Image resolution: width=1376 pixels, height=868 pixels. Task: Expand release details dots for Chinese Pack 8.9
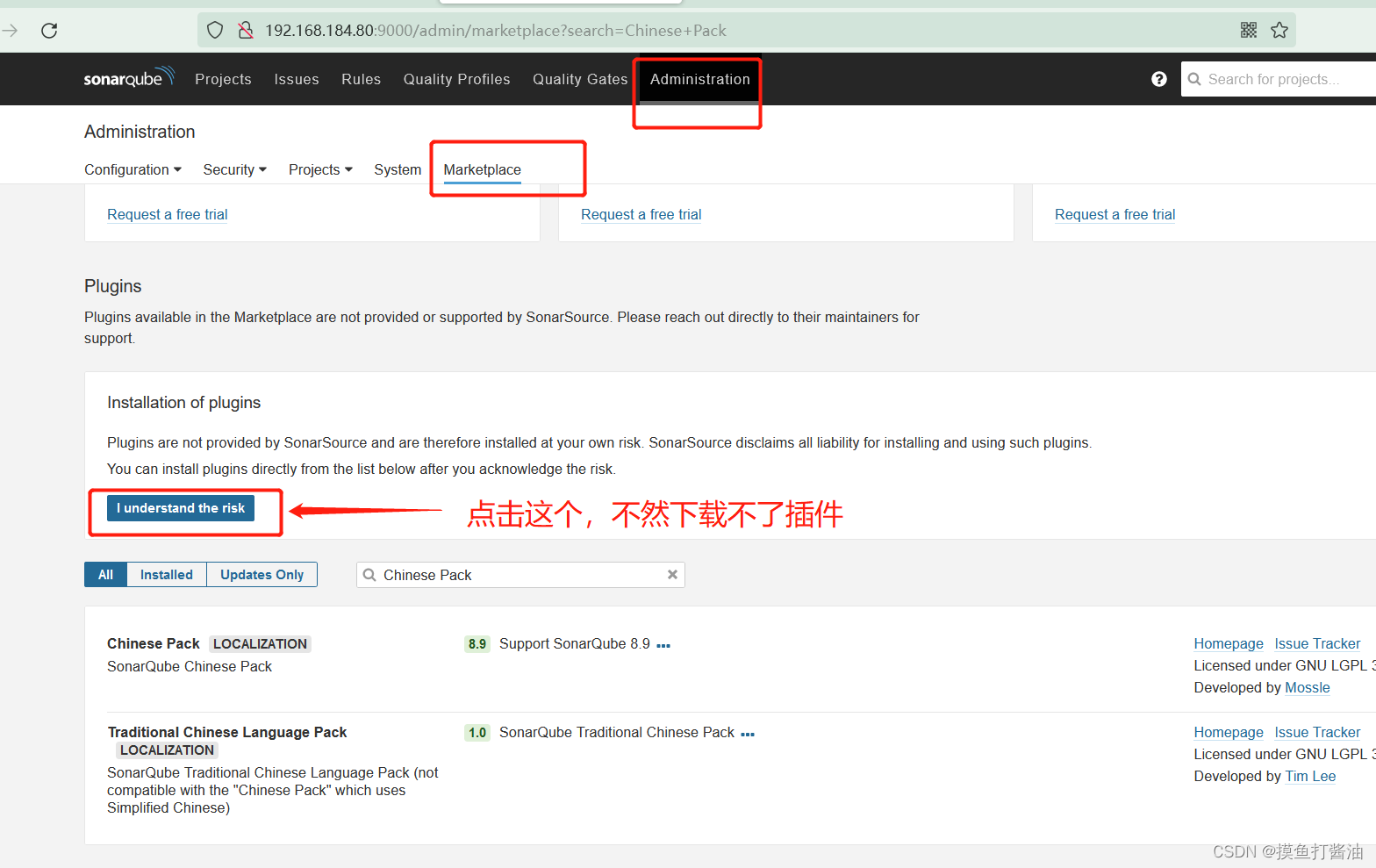coord(663,645)
